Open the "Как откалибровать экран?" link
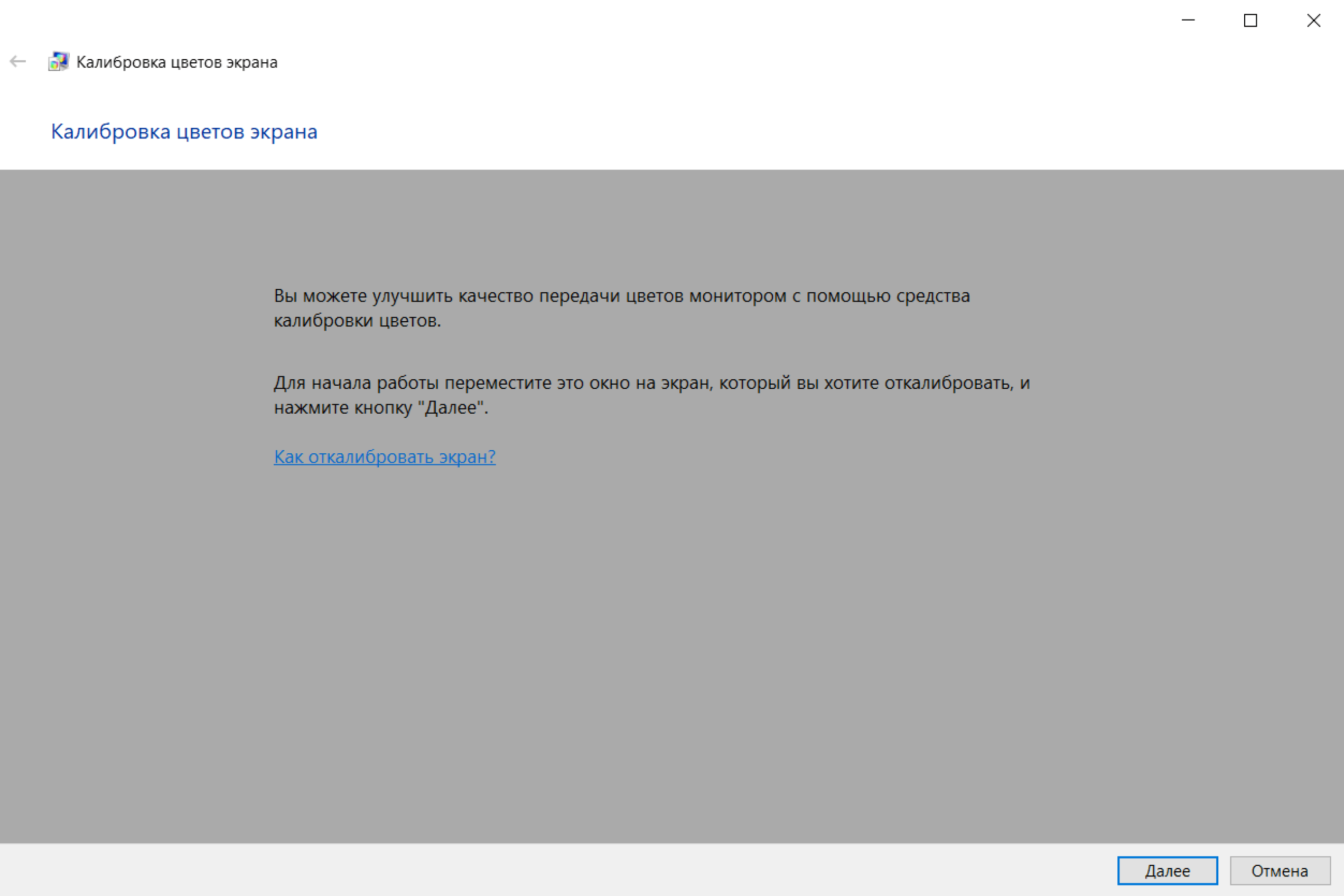The image size is (1344, 896). 385,456
